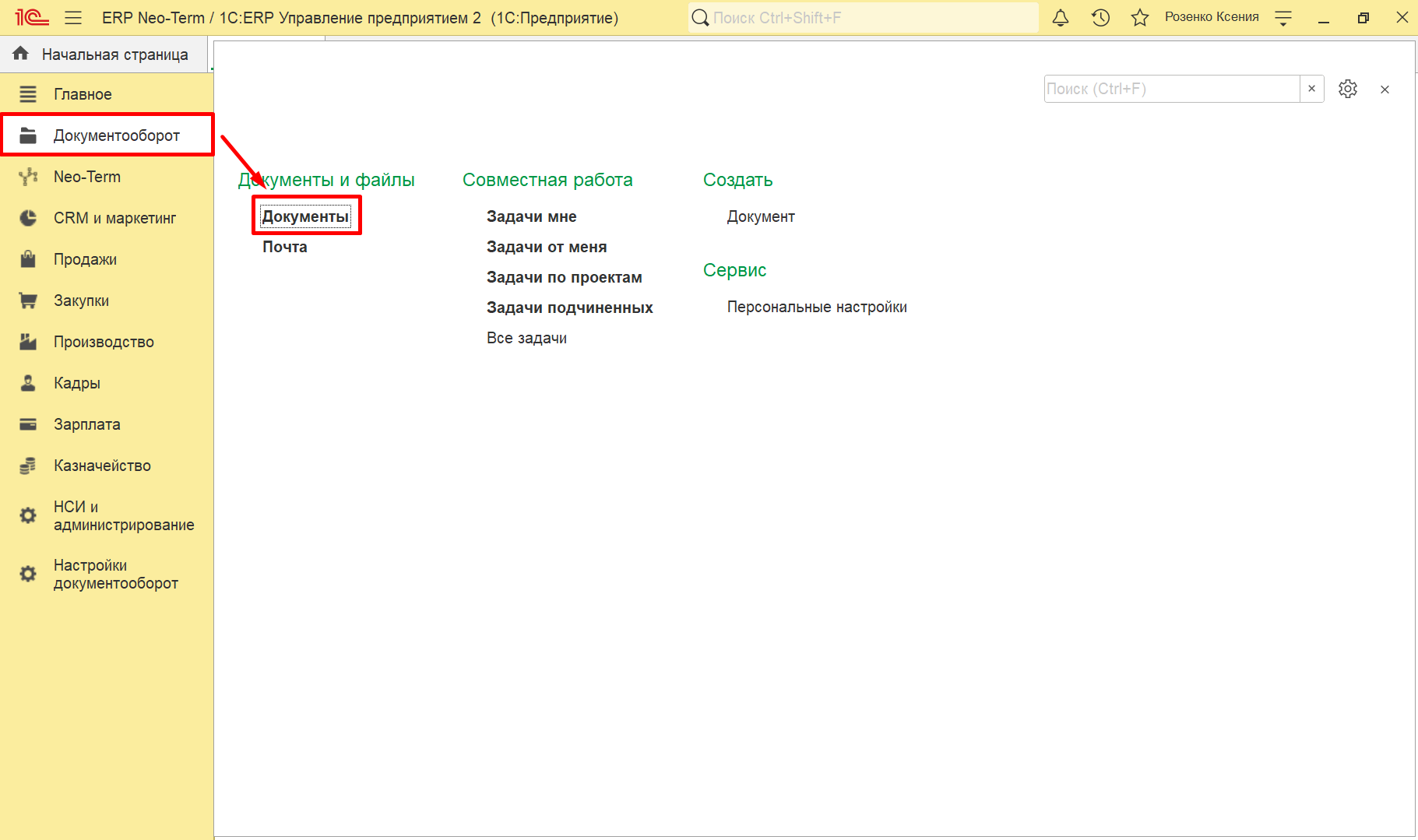This screenshot has width=1418, height=840.
Task: Close the section menu panel
Action: 1385,90
